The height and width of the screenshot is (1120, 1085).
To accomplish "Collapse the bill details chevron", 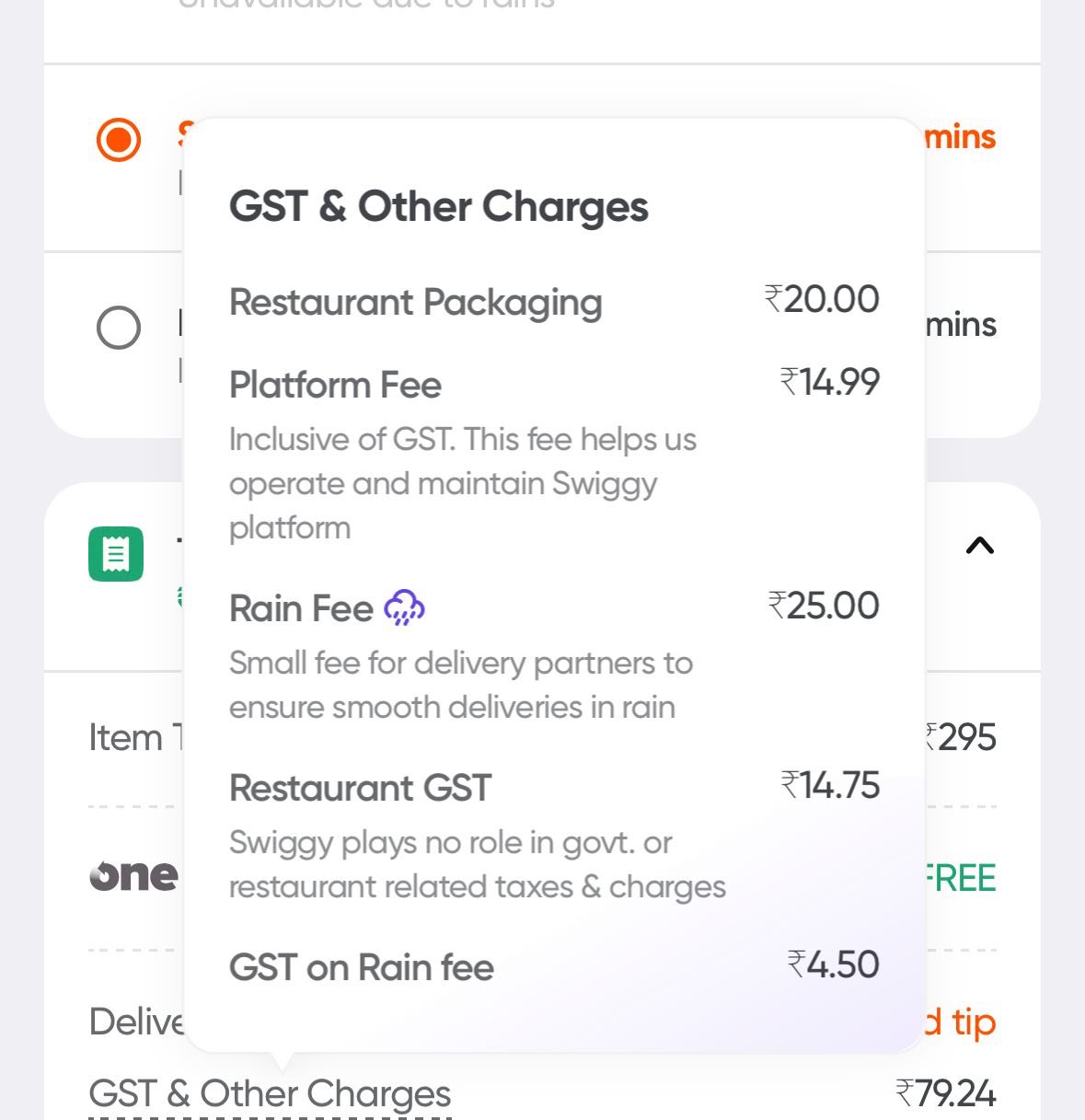I will pyautogui.click(x=979, y=547).
